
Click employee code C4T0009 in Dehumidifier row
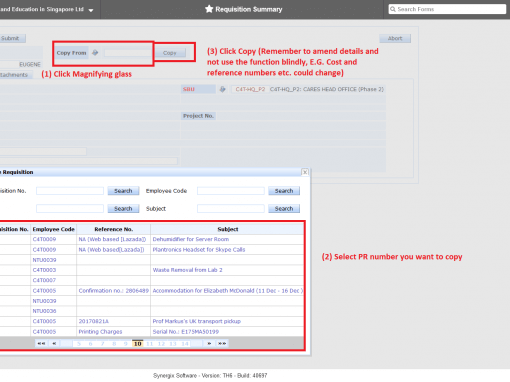point(44,239)
